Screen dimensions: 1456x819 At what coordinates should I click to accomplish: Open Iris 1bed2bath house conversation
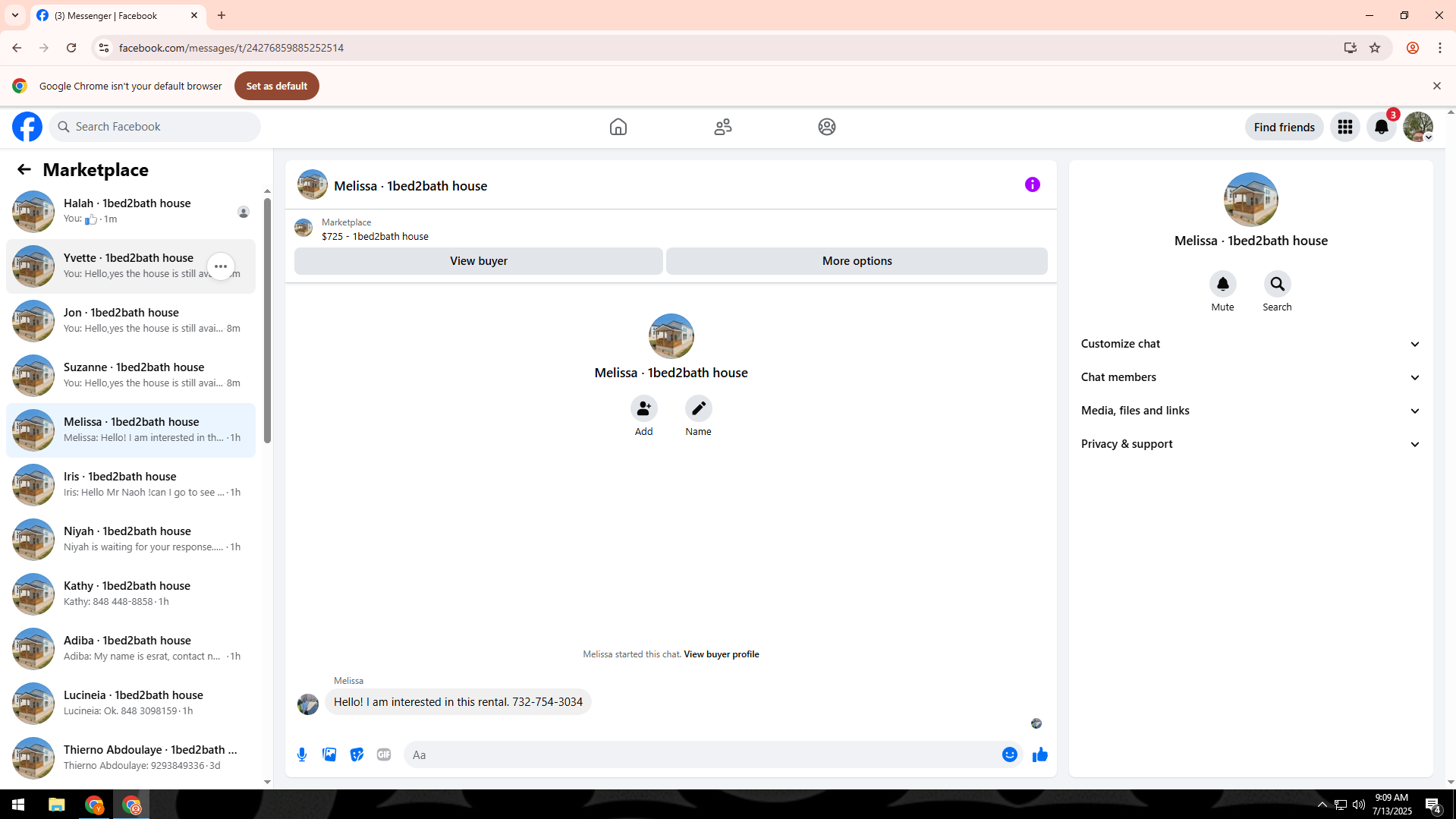(131, 485)
